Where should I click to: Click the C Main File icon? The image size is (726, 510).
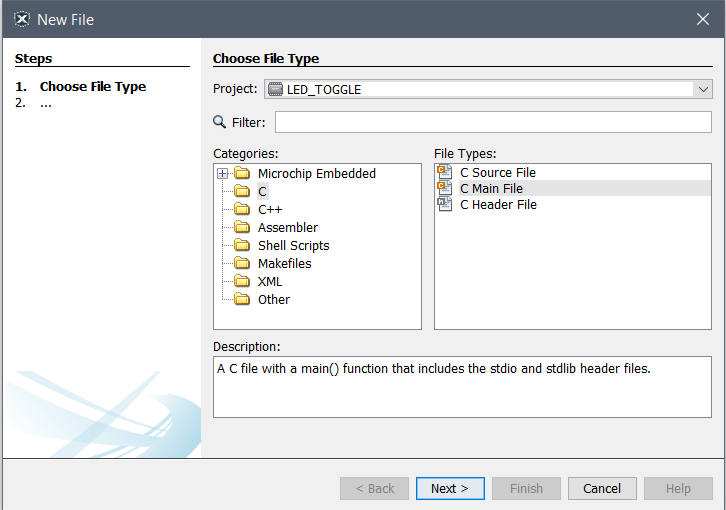pyautogui.click(x=445, y=189)
